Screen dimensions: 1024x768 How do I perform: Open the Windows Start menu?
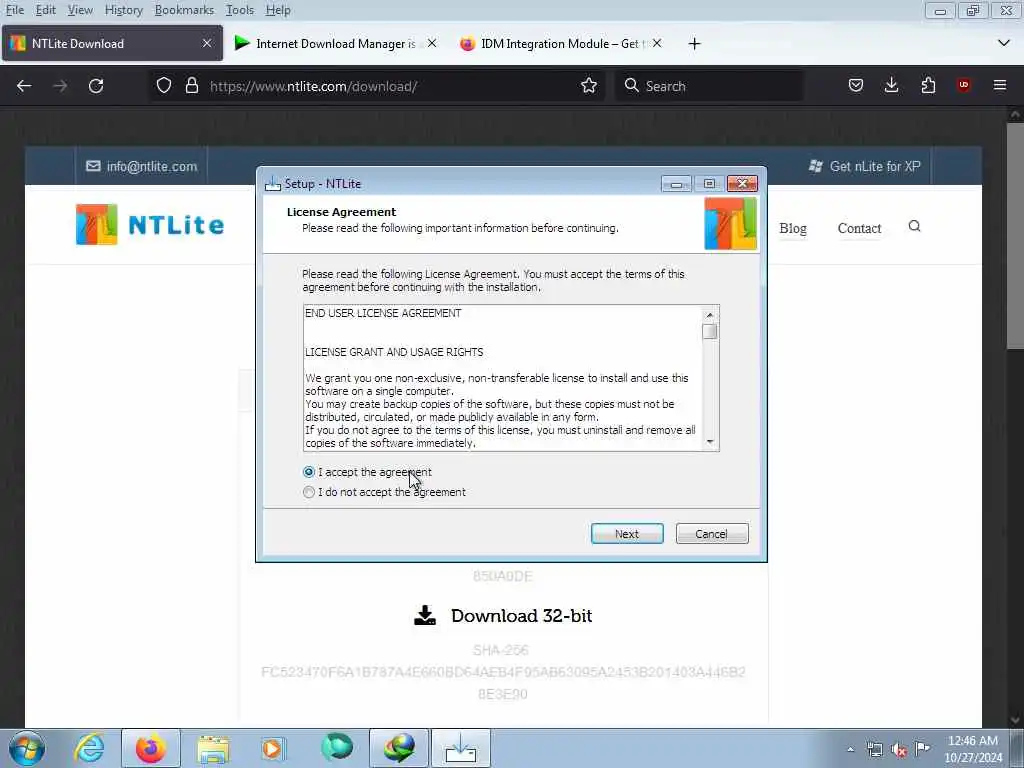pyautogui.click(x=27, y=748)
